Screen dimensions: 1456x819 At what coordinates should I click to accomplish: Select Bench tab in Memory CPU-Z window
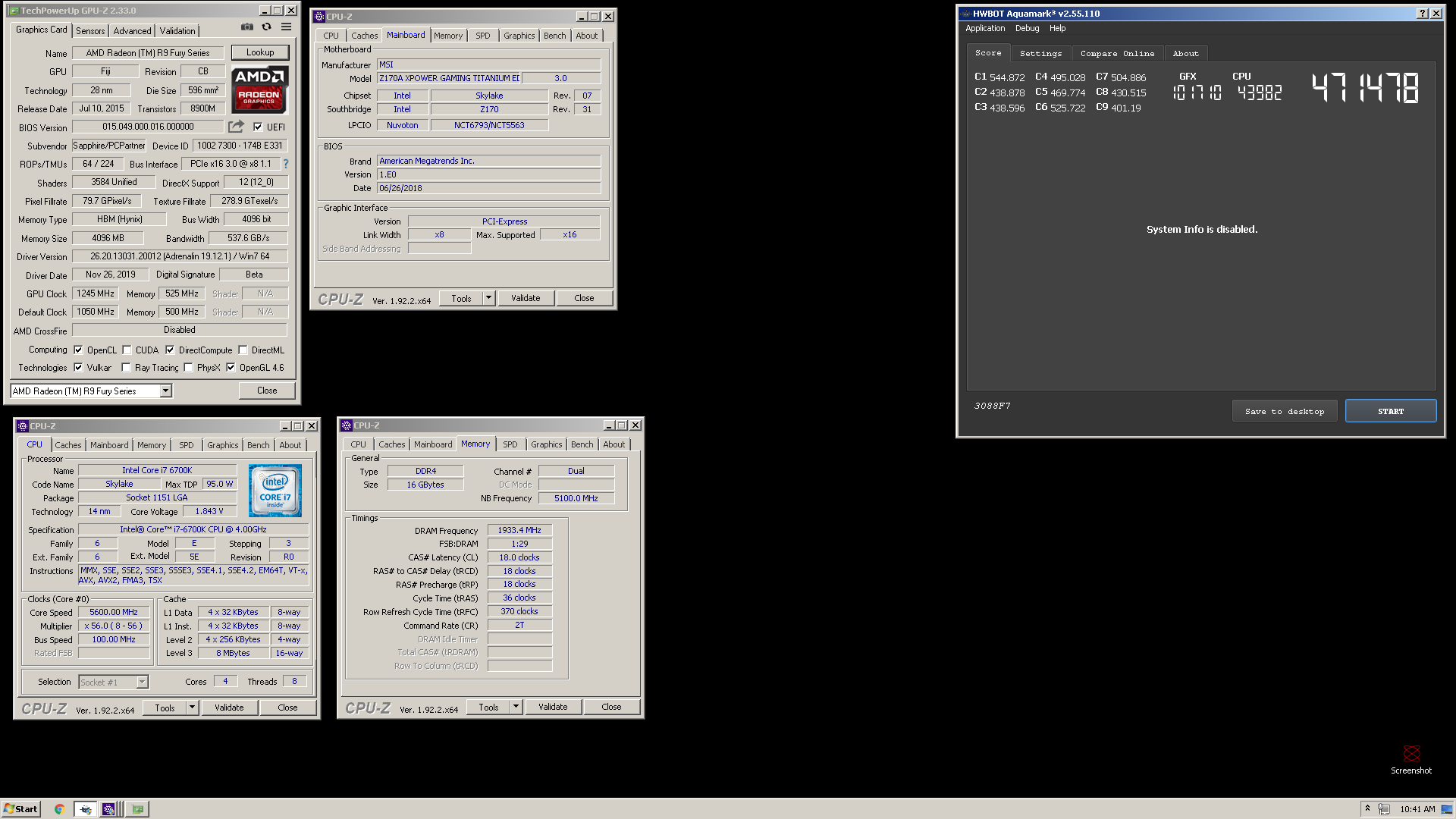coord(582,444)
